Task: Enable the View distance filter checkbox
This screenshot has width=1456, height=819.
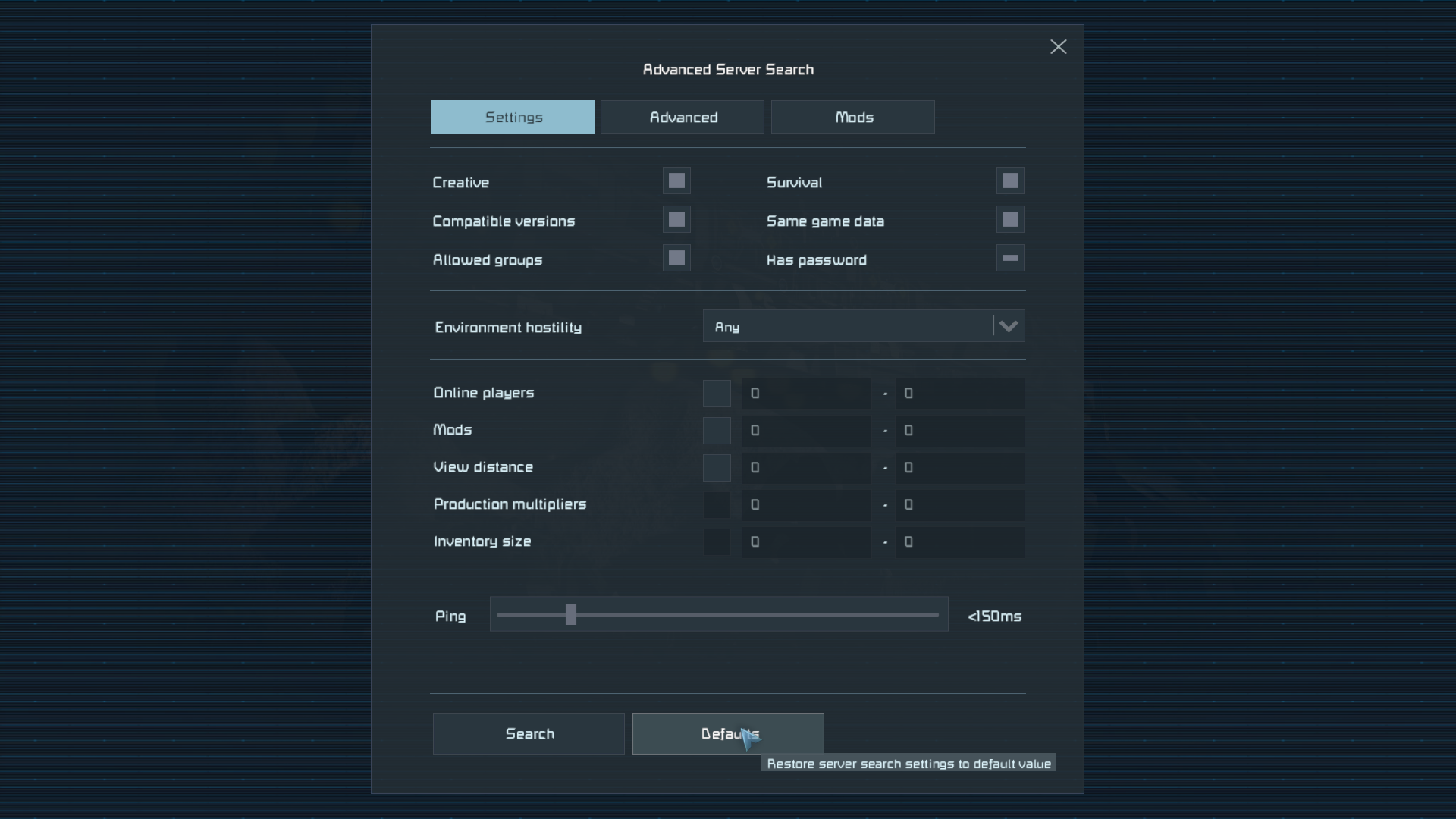Action: click(x=717, y=468)
